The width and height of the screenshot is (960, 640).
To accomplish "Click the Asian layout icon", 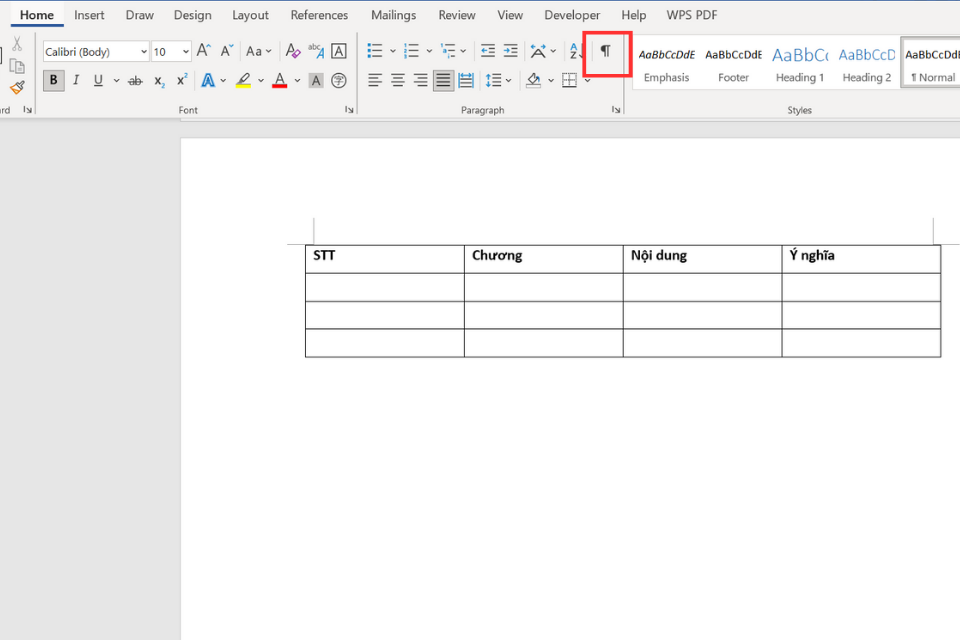I will pos(538,51).
